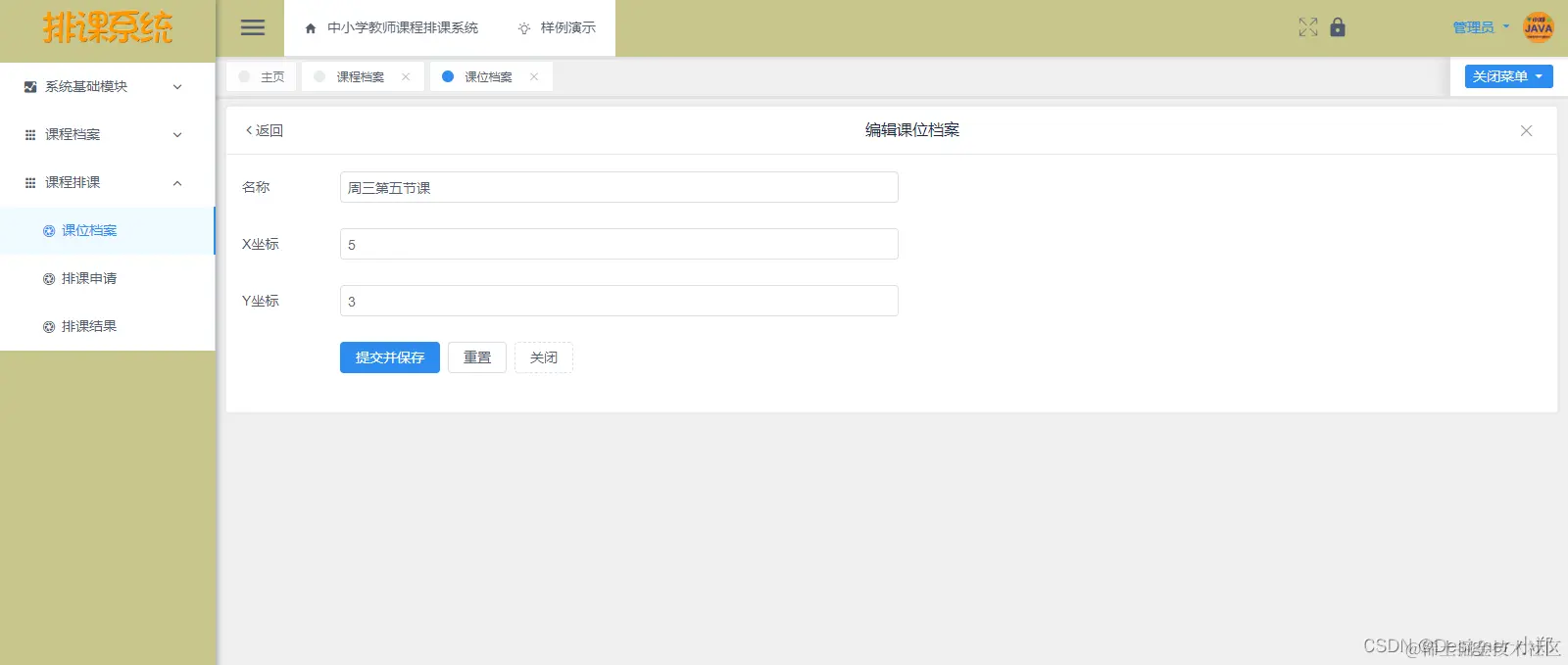Click the 课位档案 sidebar item icon
This screenshot has height=665, width=1568.
(x=49, y=231)
